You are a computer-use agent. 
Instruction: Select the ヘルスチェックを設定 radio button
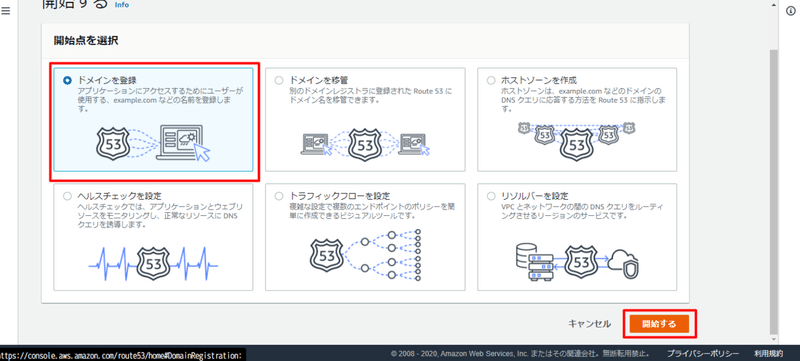(x=67, y=196)
